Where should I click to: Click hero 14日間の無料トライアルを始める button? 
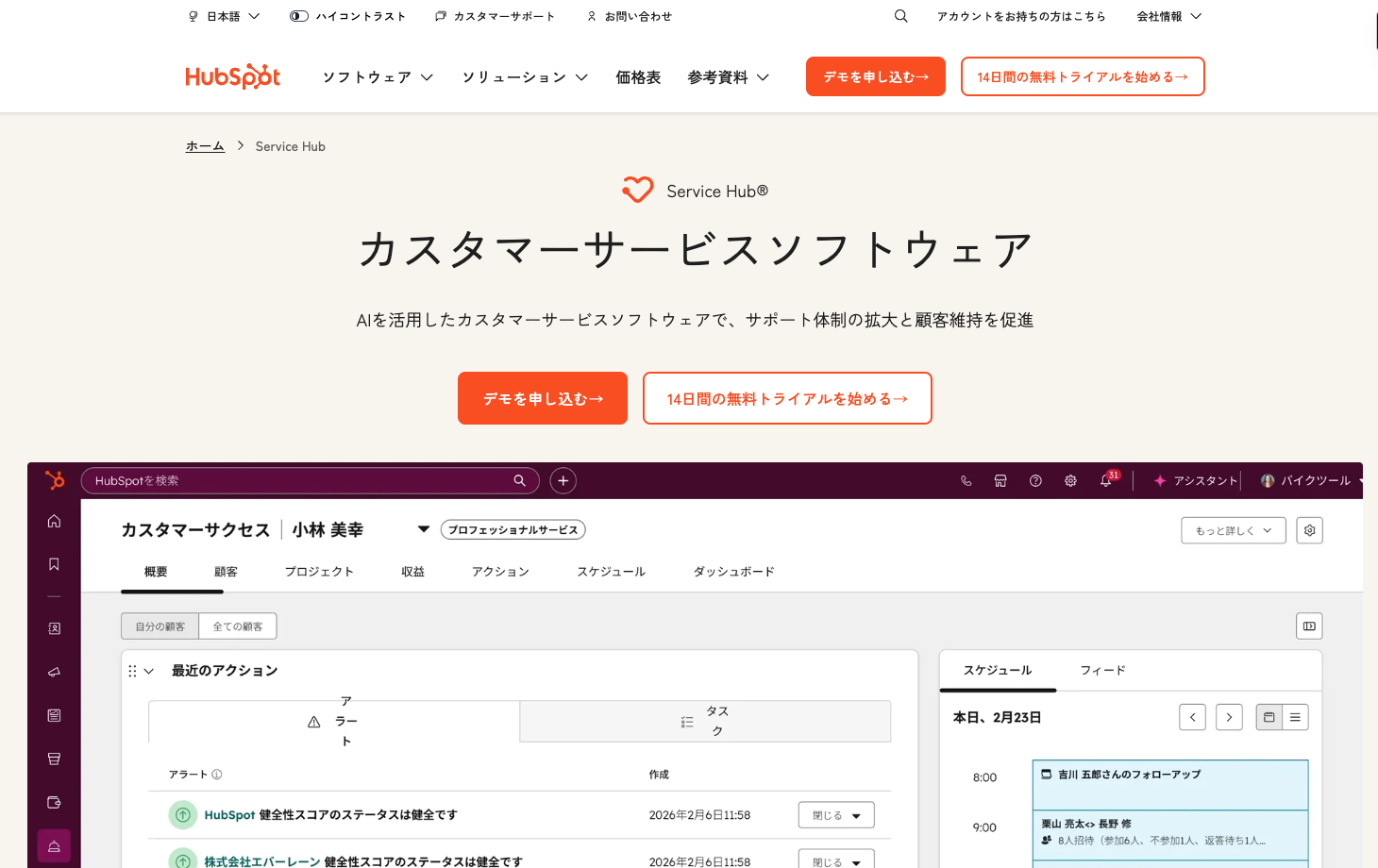point(787,398)
